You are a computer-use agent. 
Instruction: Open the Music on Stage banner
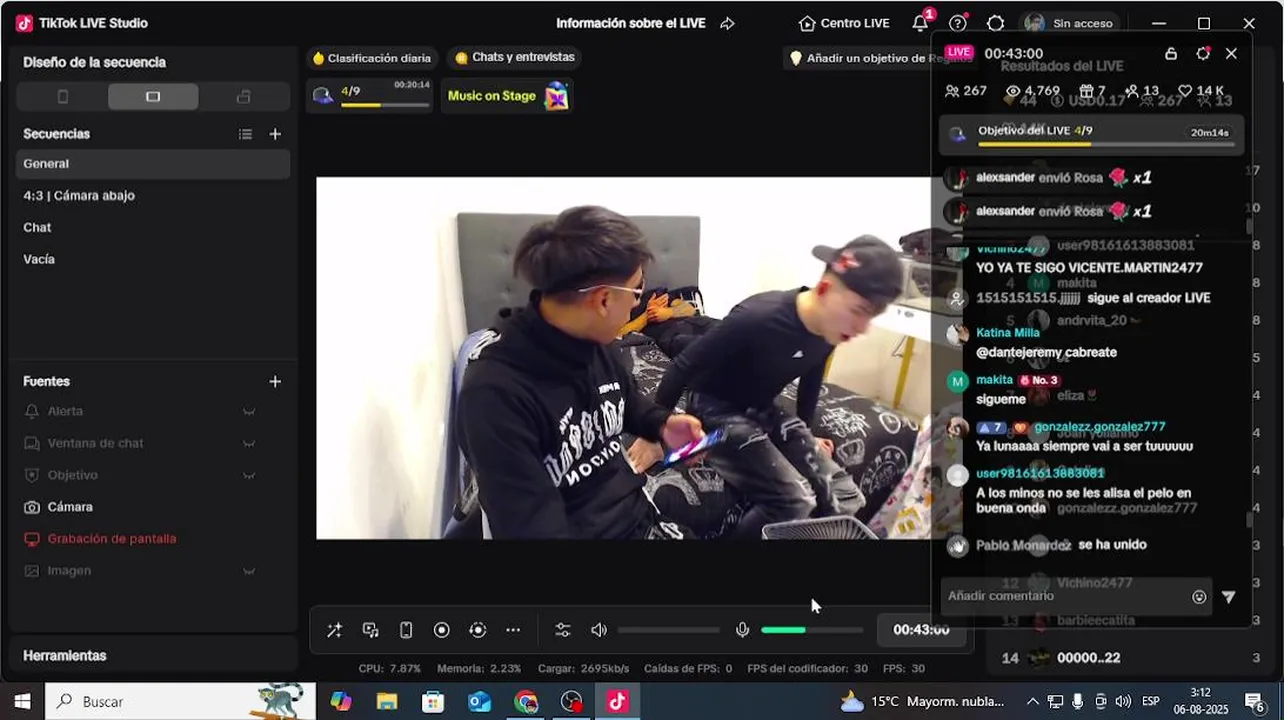(x=508, y=96)
